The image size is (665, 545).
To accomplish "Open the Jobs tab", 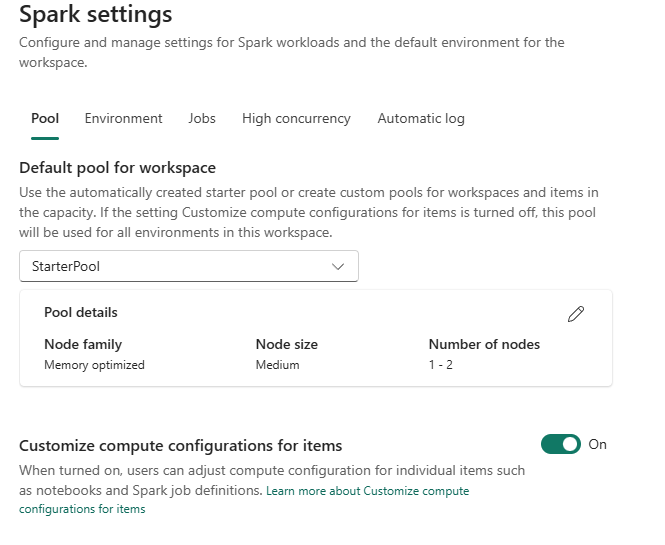I will pos(202,119).
